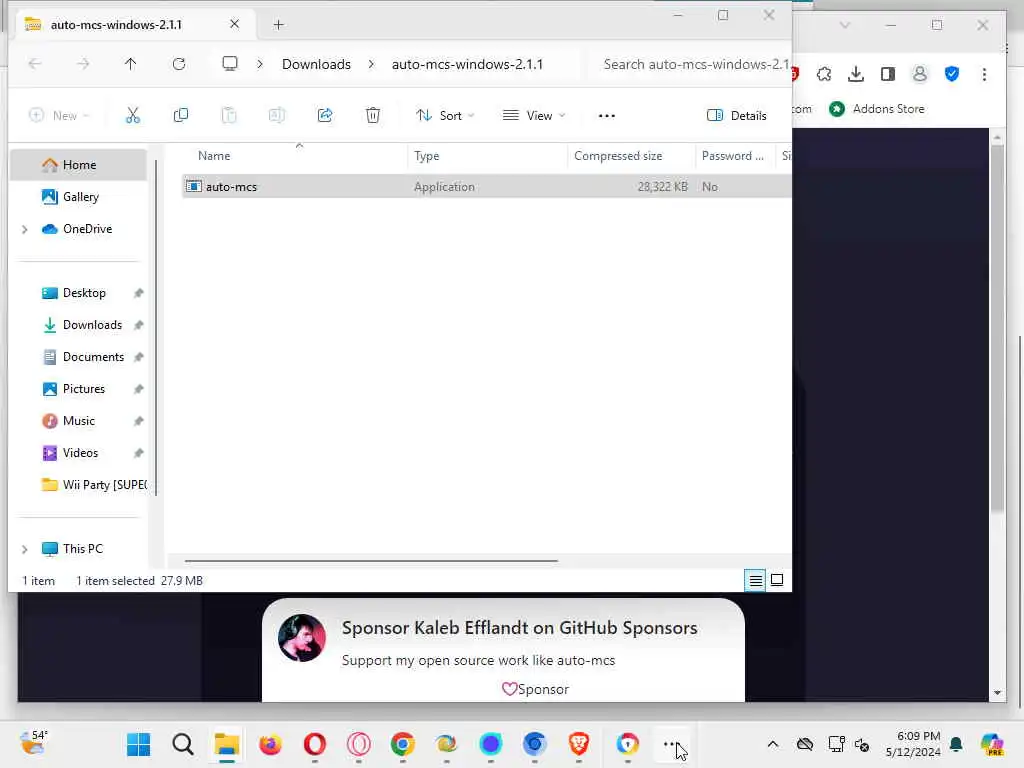Click the Application type cell
This screenshot has height=768, width=1024.
pyautogui.click(x=444, y=187)
